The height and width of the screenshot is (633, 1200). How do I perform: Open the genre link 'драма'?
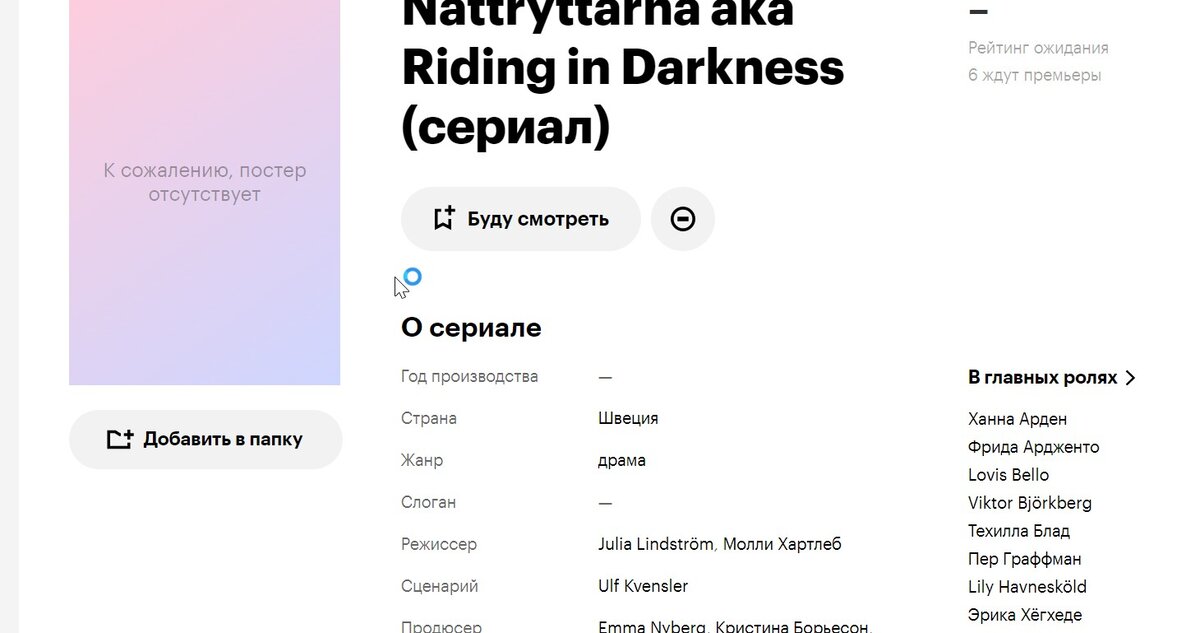click(x=622, y=460)
